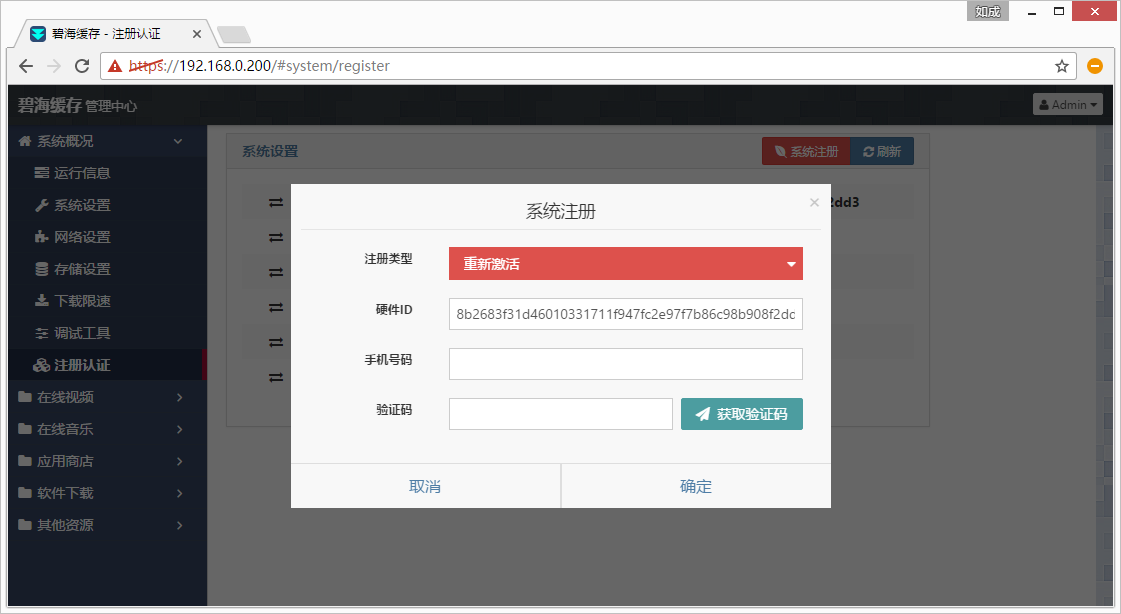Bookmark this page with the star icon

(1061, 66)
